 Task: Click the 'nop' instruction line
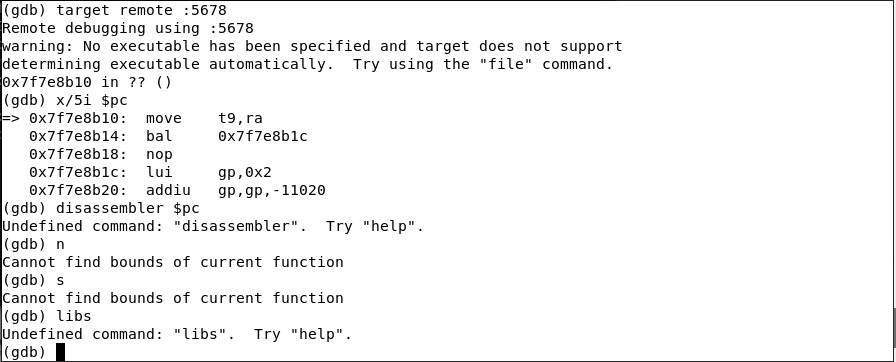(101, 154)
